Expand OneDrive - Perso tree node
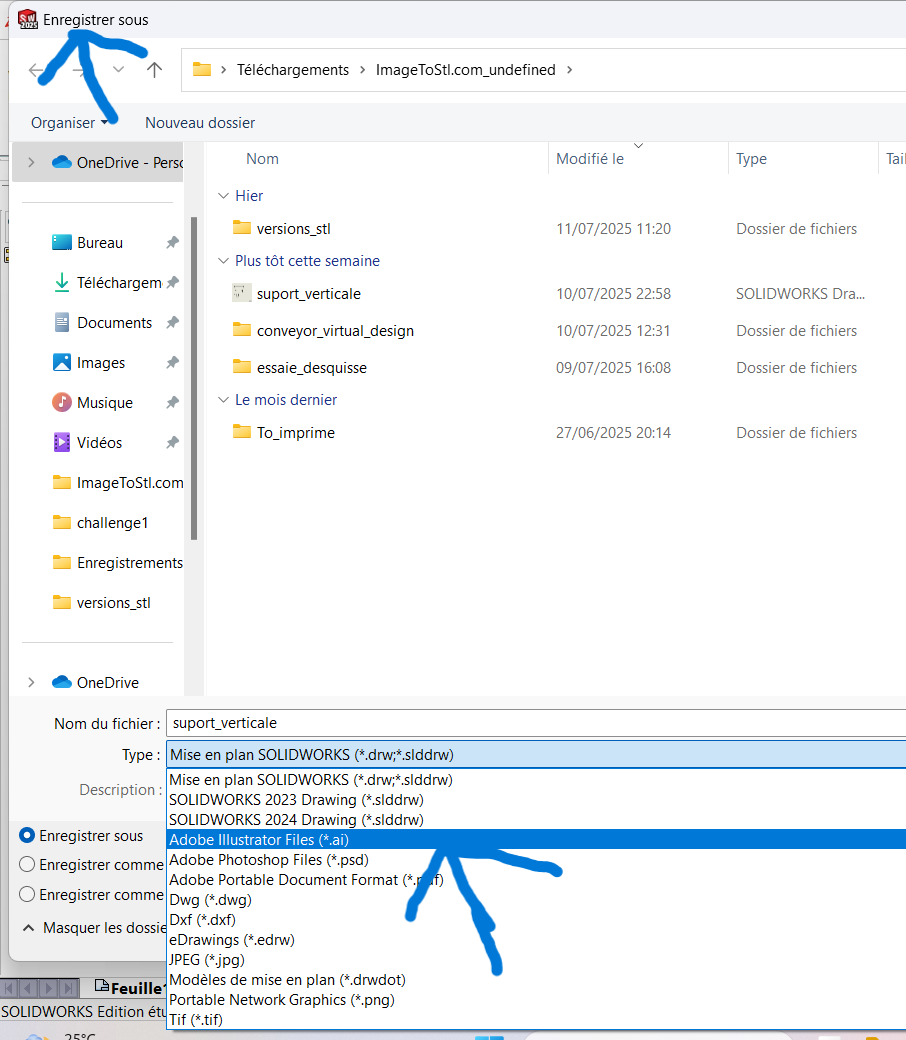The height and width of the screenshot is (1040, 906). click(x=31, y=162)
